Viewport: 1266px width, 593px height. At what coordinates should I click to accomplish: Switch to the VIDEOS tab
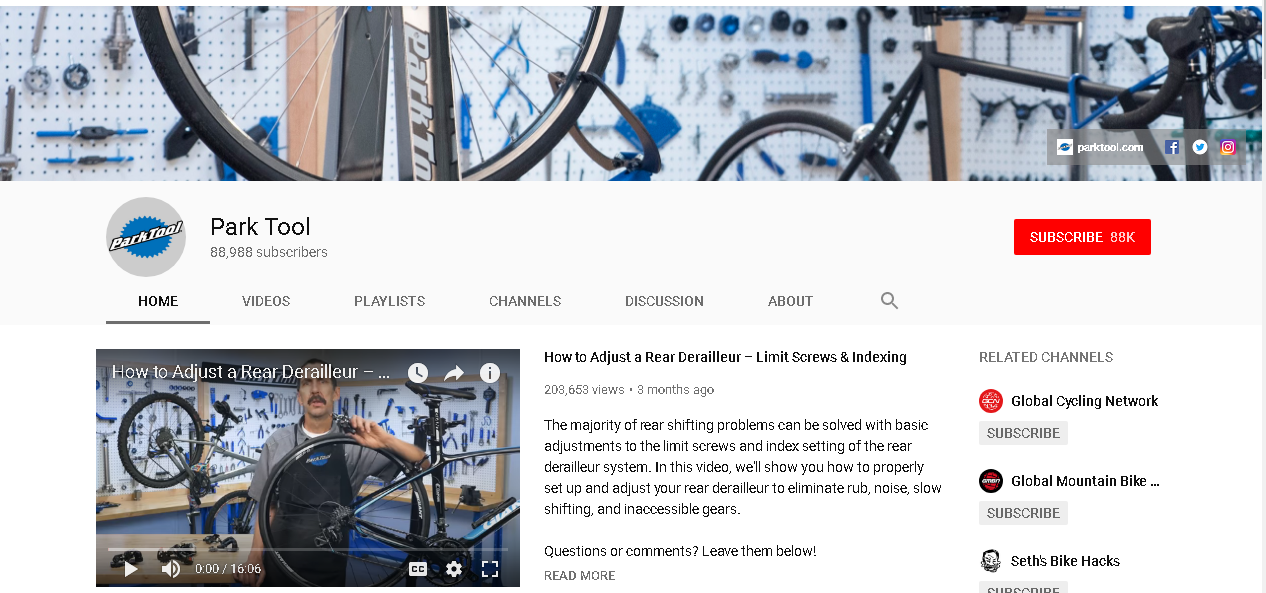266,301
